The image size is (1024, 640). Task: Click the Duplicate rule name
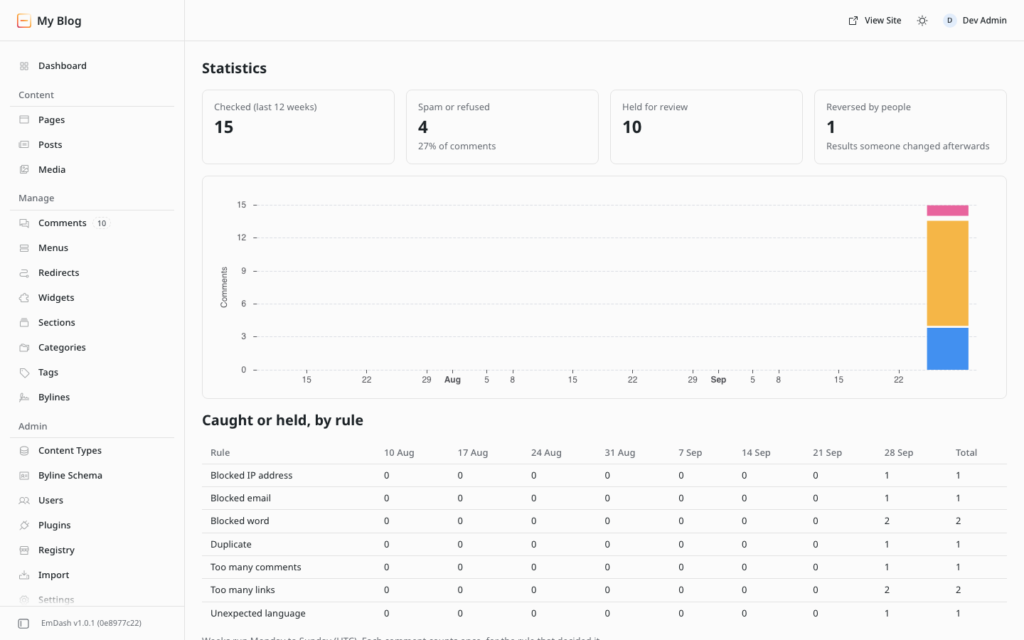pyautogui.click(x=231, y=544)
